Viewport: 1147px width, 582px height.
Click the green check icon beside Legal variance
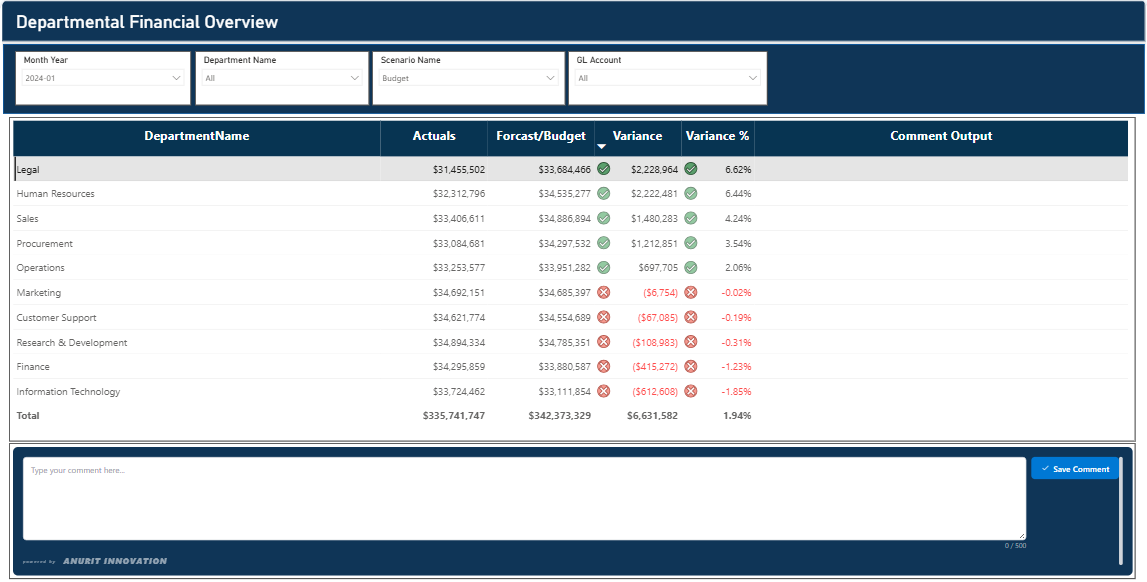[x=603, y=169]
